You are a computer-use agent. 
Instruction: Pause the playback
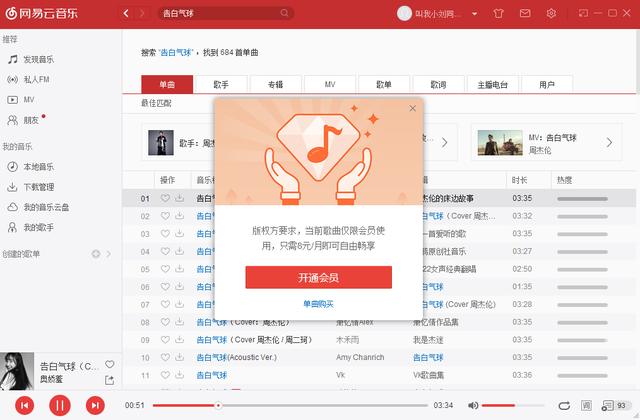tap(60, 405)
